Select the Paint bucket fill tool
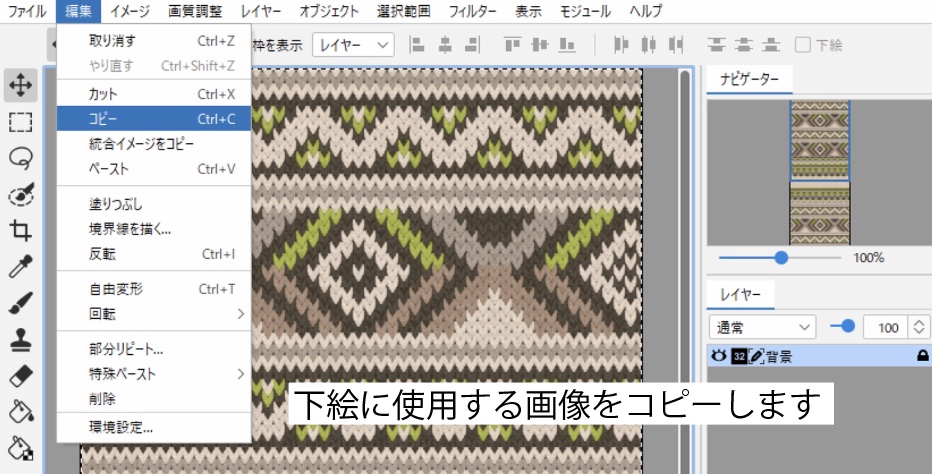The image size is (932, 474). 21,412
